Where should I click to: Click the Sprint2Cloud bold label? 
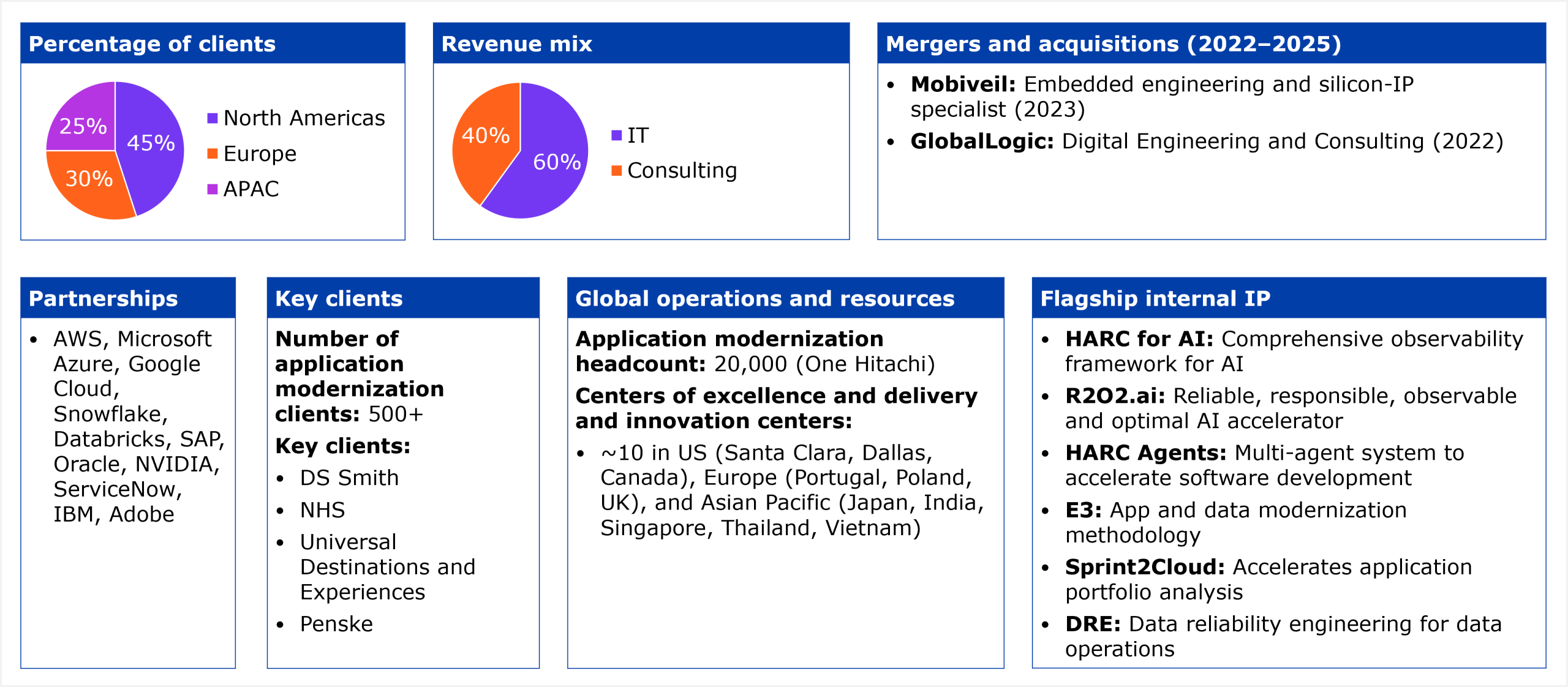1144,568
